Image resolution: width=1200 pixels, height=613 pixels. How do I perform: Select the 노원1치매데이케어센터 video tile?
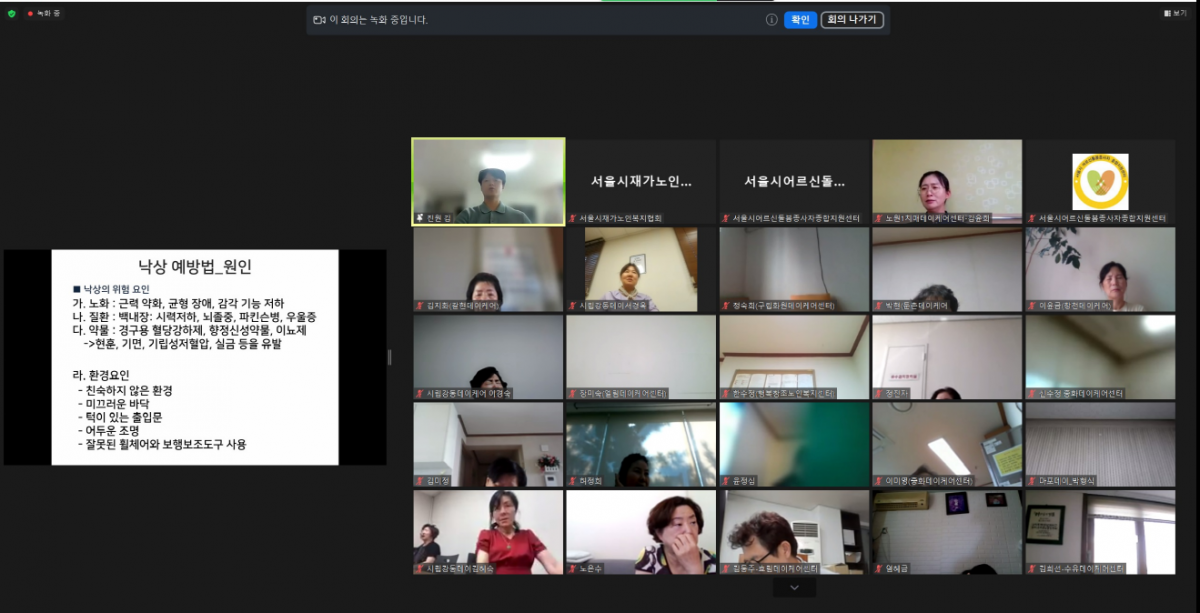coord(946,182)
